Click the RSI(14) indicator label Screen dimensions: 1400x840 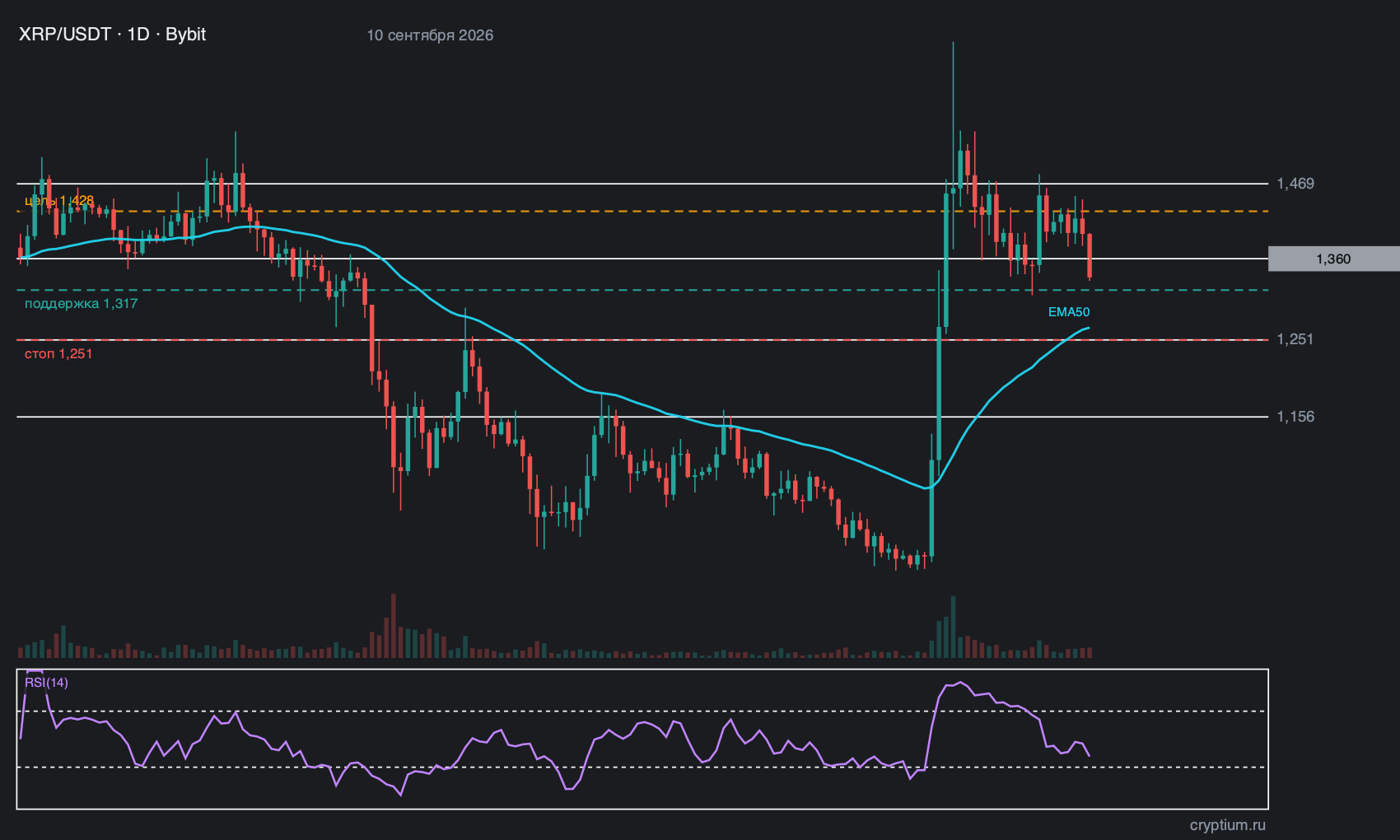tap(46, 683)
